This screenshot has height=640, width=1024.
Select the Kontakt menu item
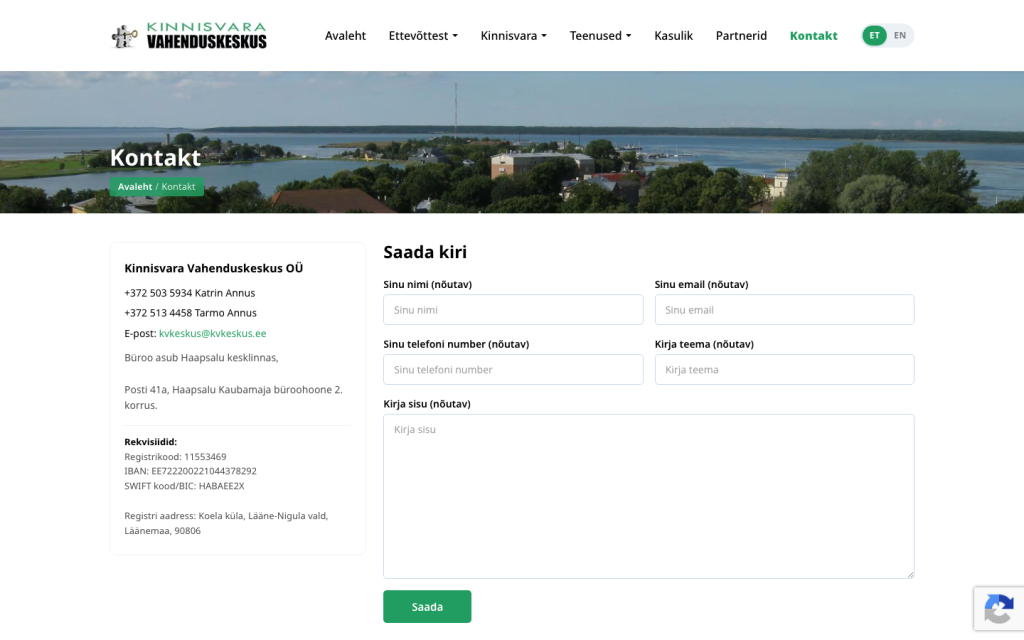click(813, 36)
